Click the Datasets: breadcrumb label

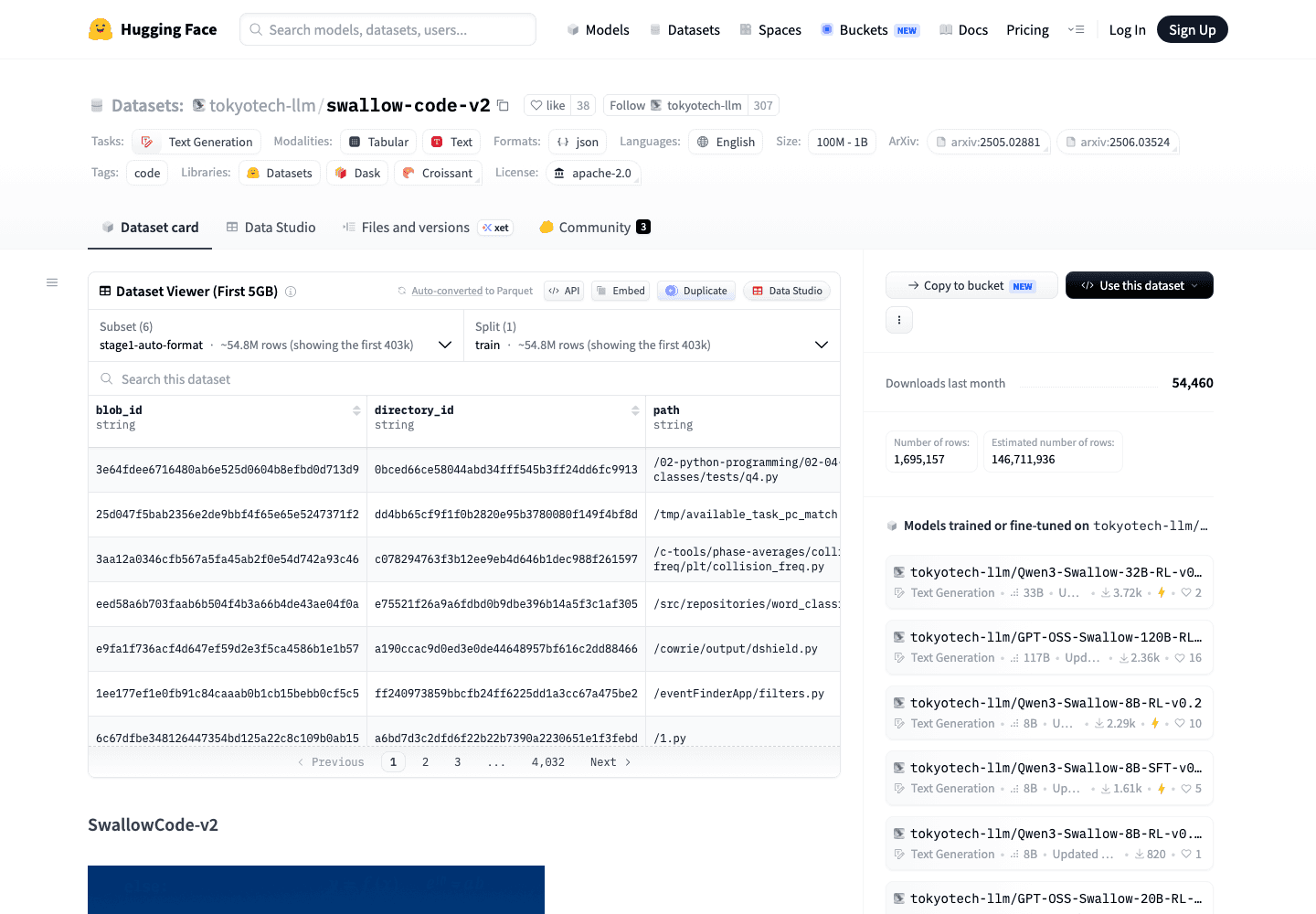click(x=147, y=105)
